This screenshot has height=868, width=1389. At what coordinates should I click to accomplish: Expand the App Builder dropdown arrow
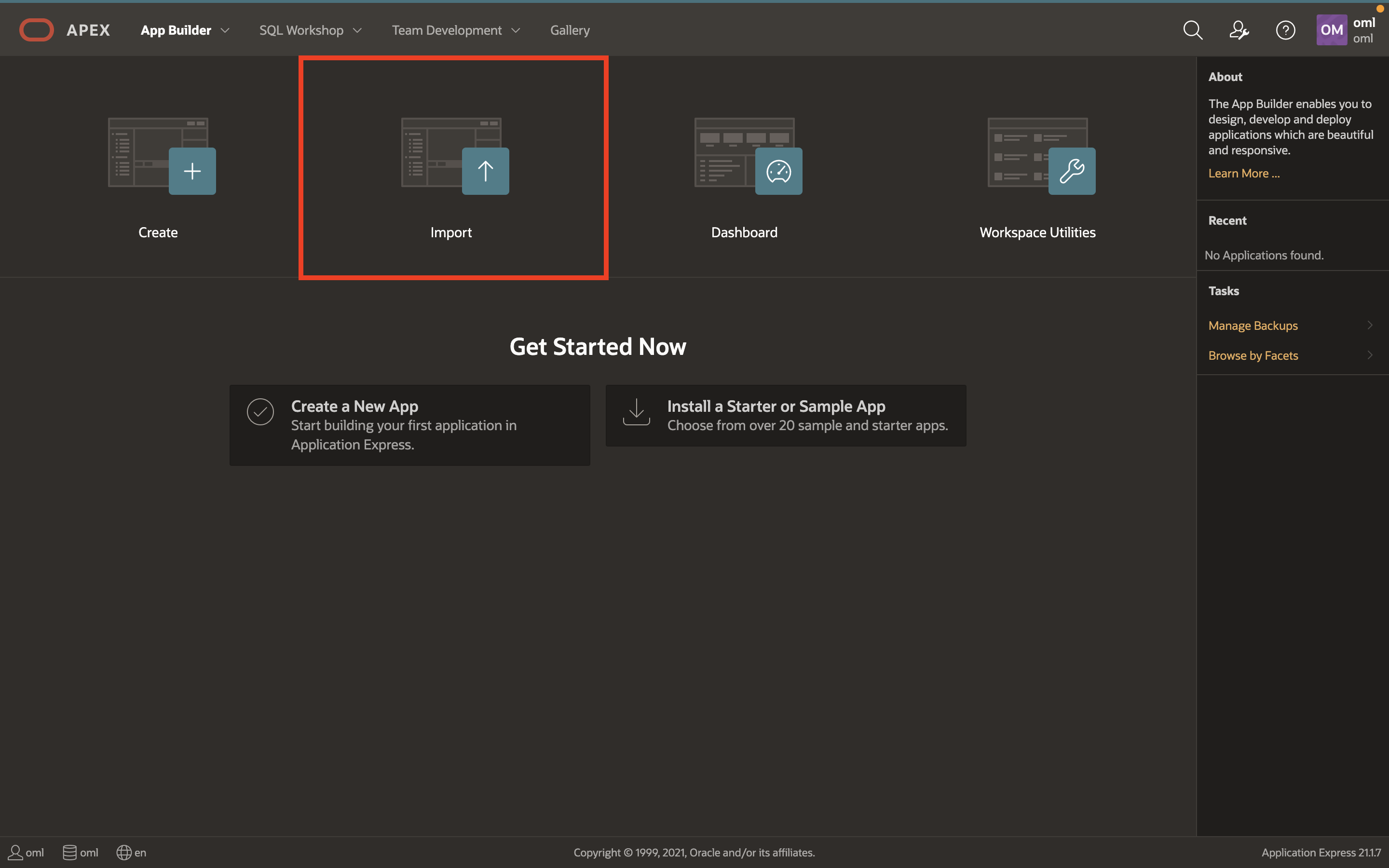(225, 30)
